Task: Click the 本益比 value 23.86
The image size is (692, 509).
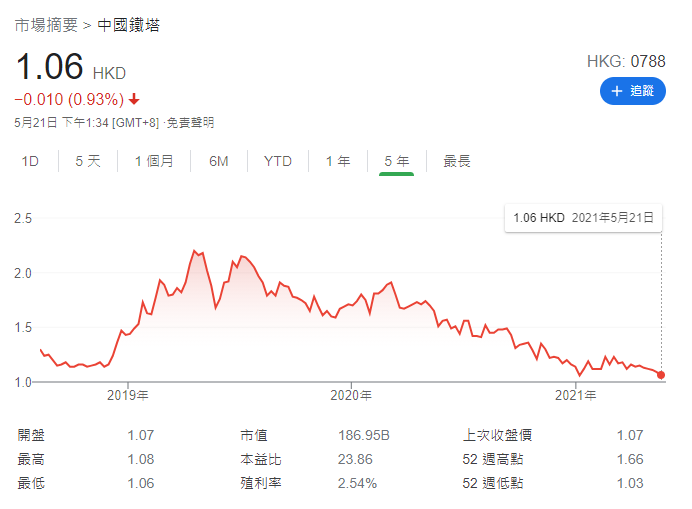Action: click(355, 459)
